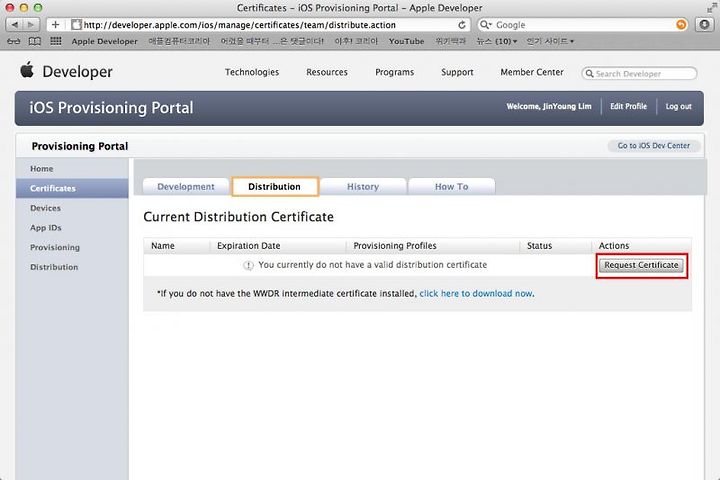This screenshot has width=720, height=480.
Task: Switch to the Development tab
Action: click(x=186, y=186)
